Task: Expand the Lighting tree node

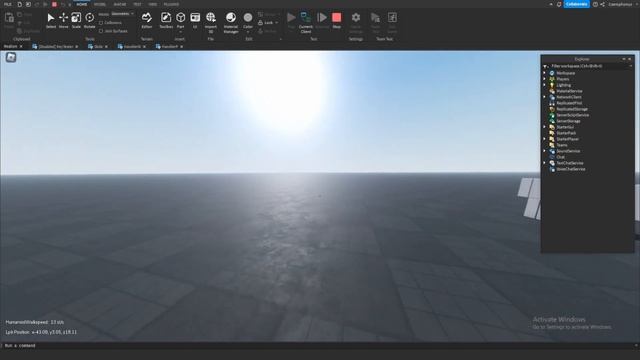Action: [544, 85]
